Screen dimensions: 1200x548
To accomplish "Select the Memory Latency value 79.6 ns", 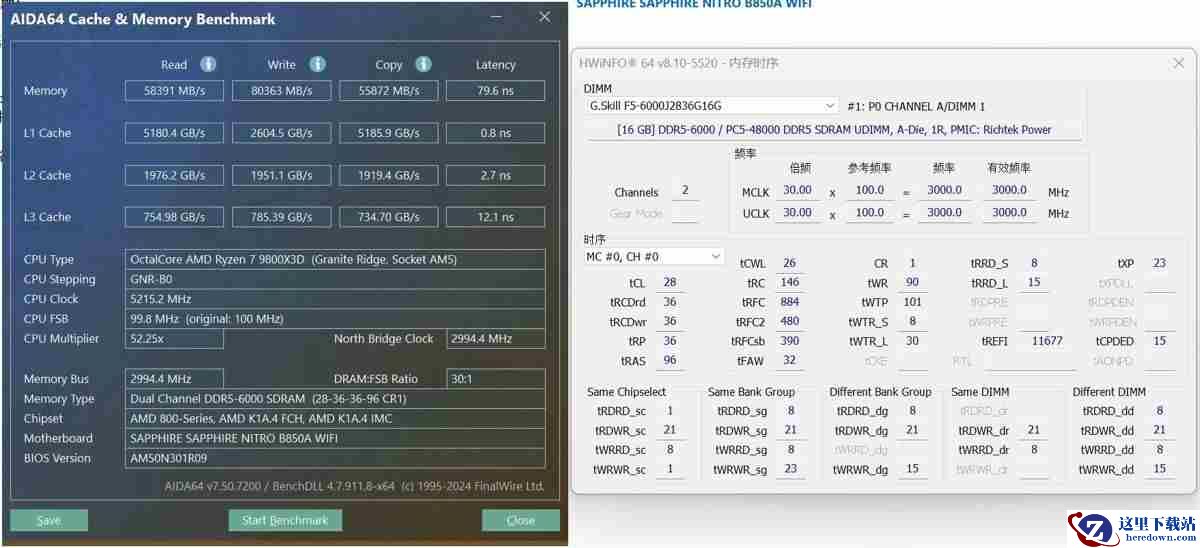I will pos(495,91).
